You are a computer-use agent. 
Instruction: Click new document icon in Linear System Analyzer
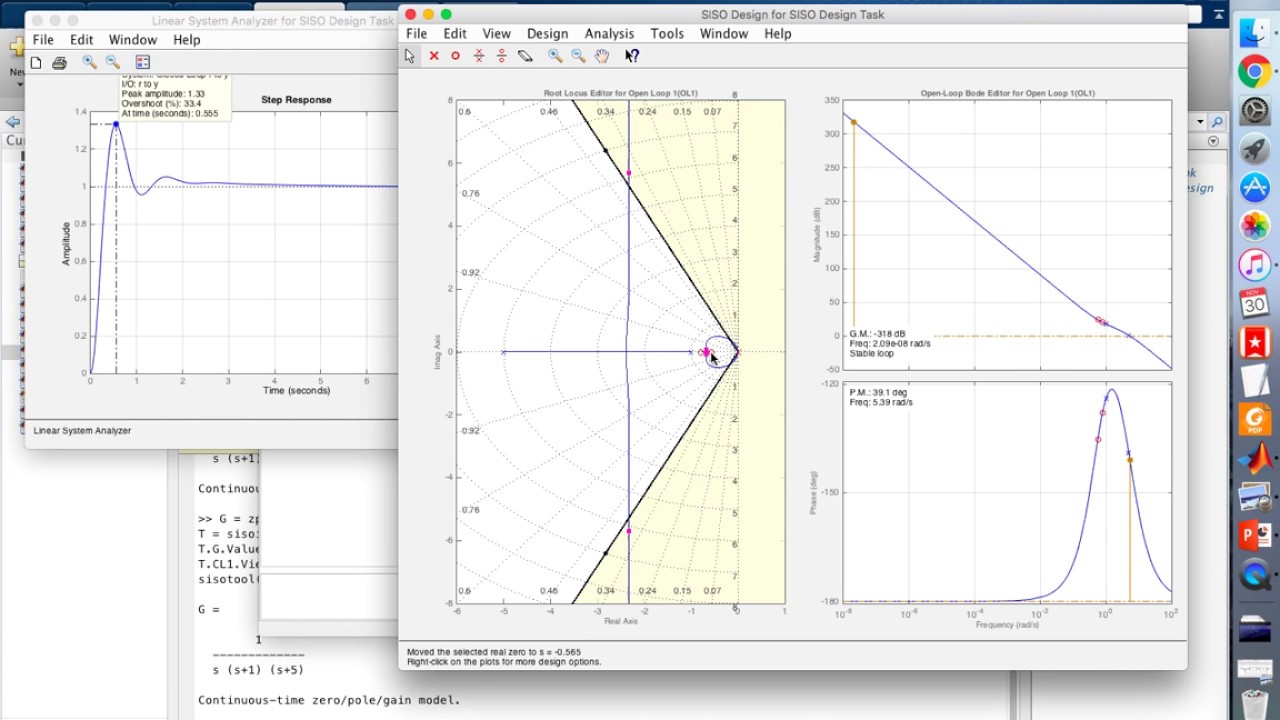pos(36,62)
